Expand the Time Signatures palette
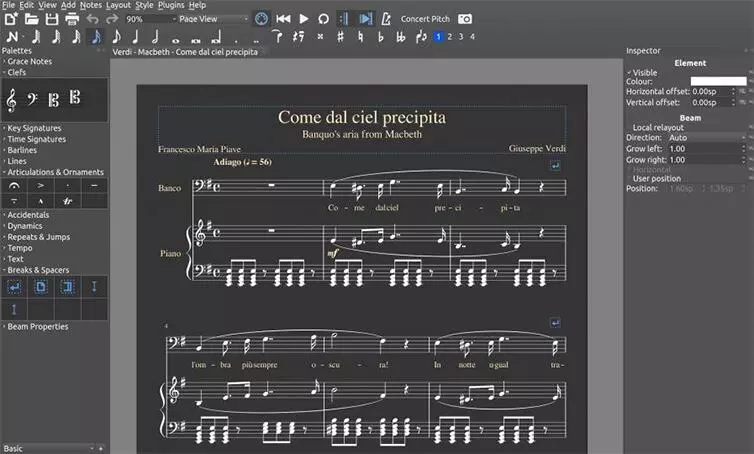Viewport: 754px width, 454px height. tap(37, 139)
